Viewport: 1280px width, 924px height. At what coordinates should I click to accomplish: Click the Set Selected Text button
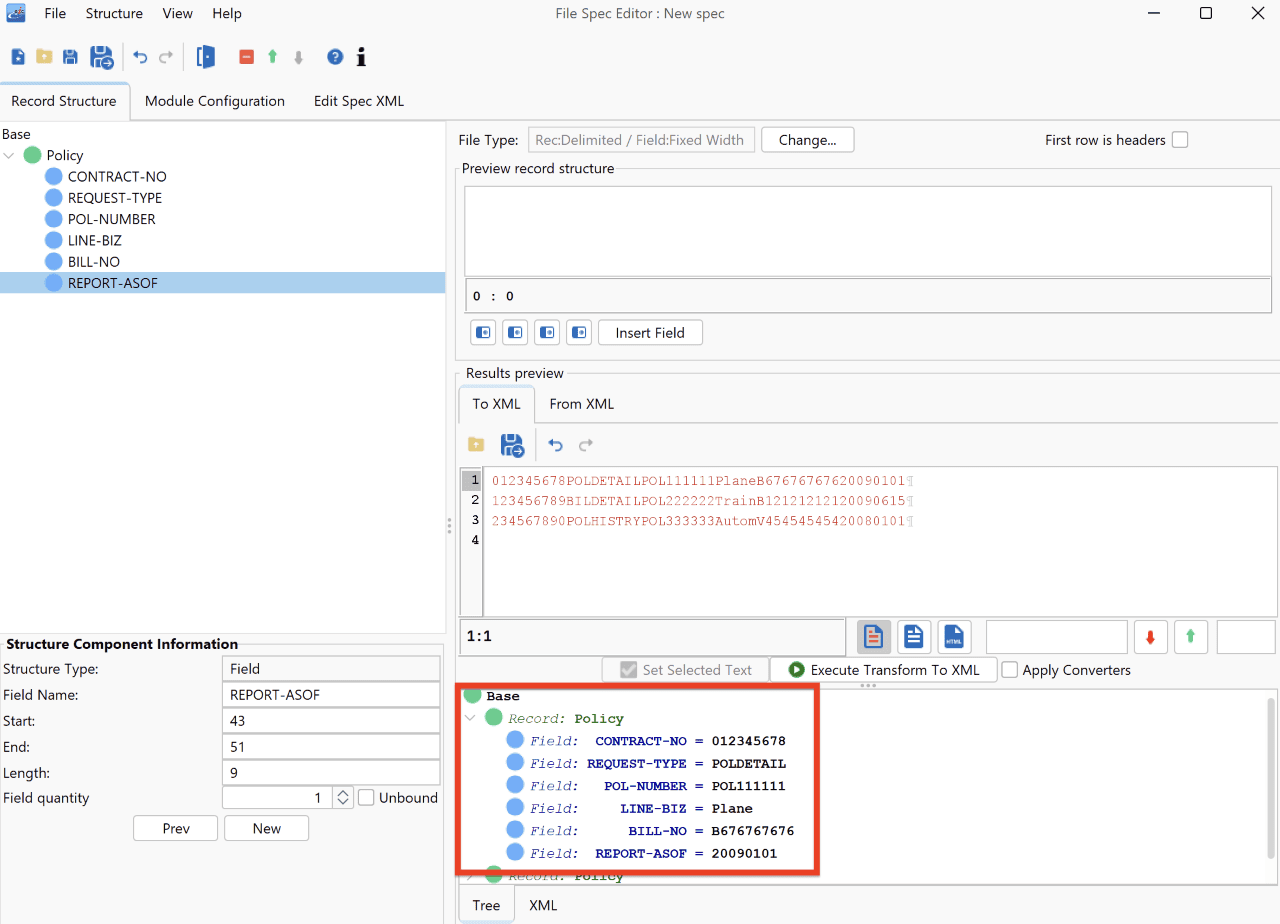click(x=685, y=670)
